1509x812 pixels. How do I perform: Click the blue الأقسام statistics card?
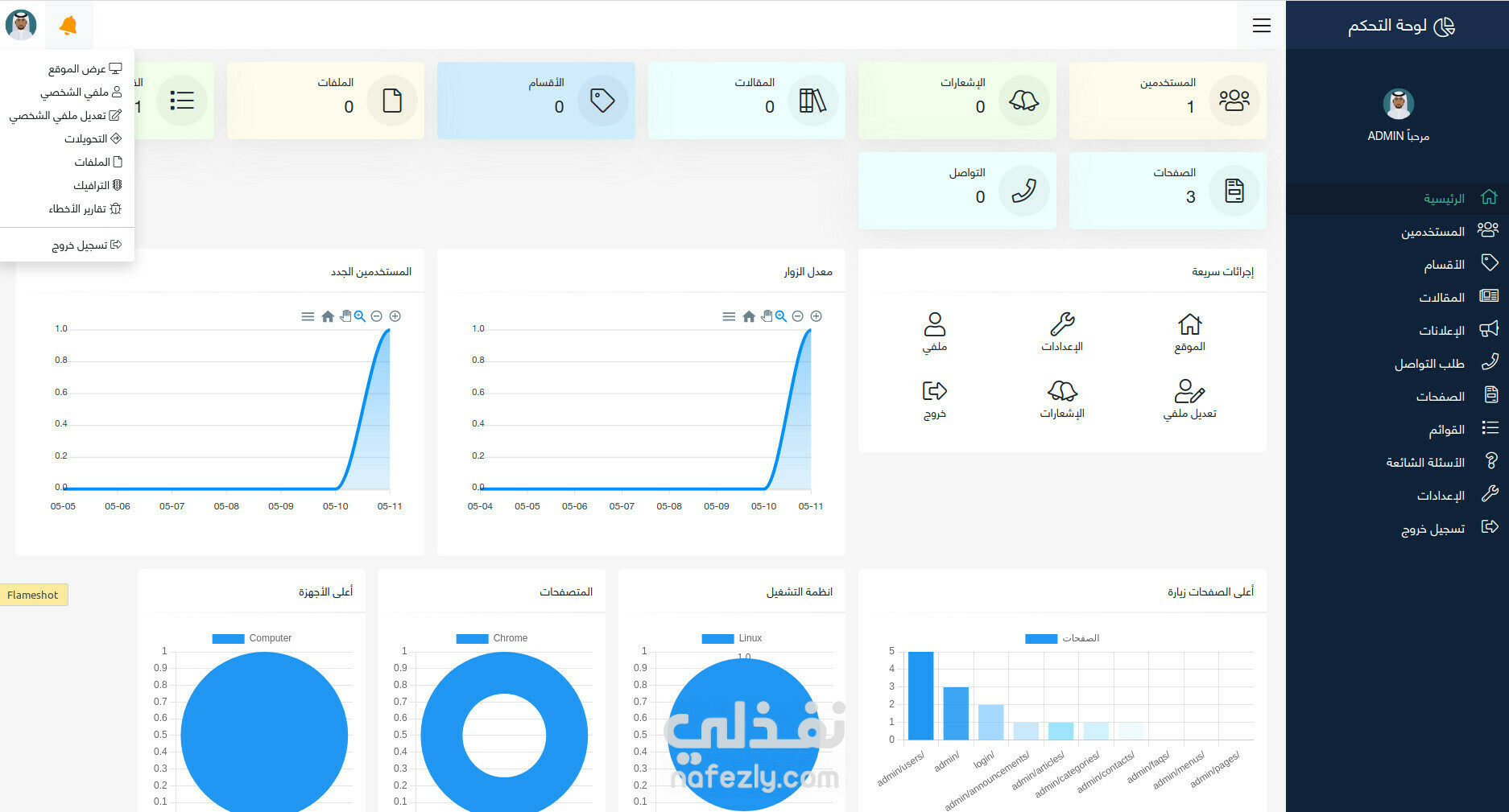tap(536, 101)
